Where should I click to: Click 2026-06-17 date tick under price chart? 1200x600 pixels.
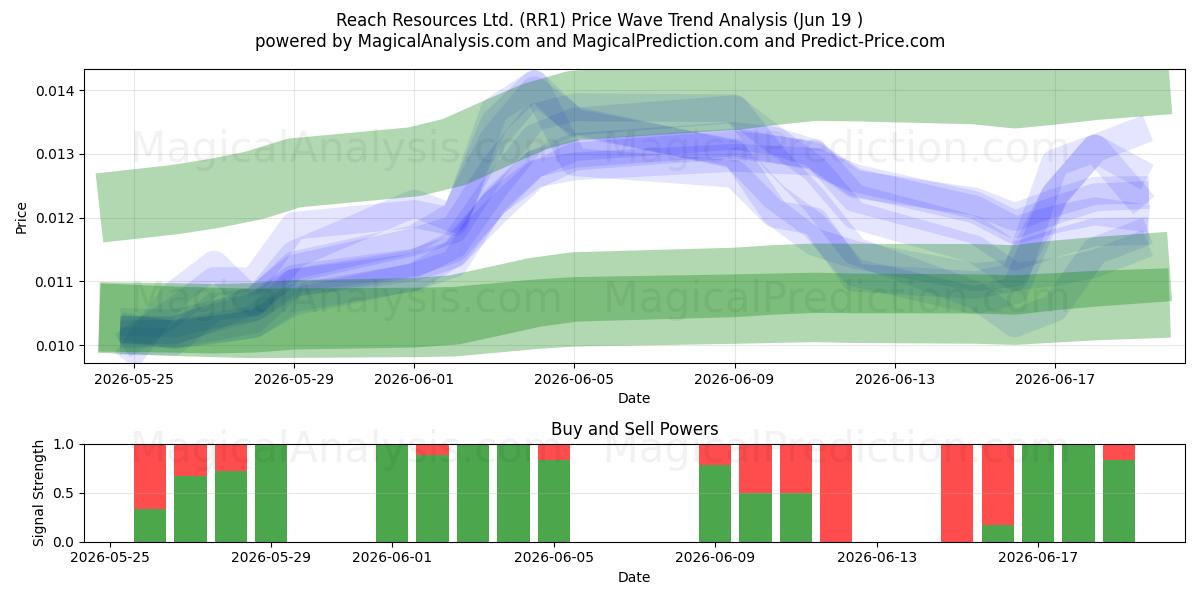[x=1055, y=379]
